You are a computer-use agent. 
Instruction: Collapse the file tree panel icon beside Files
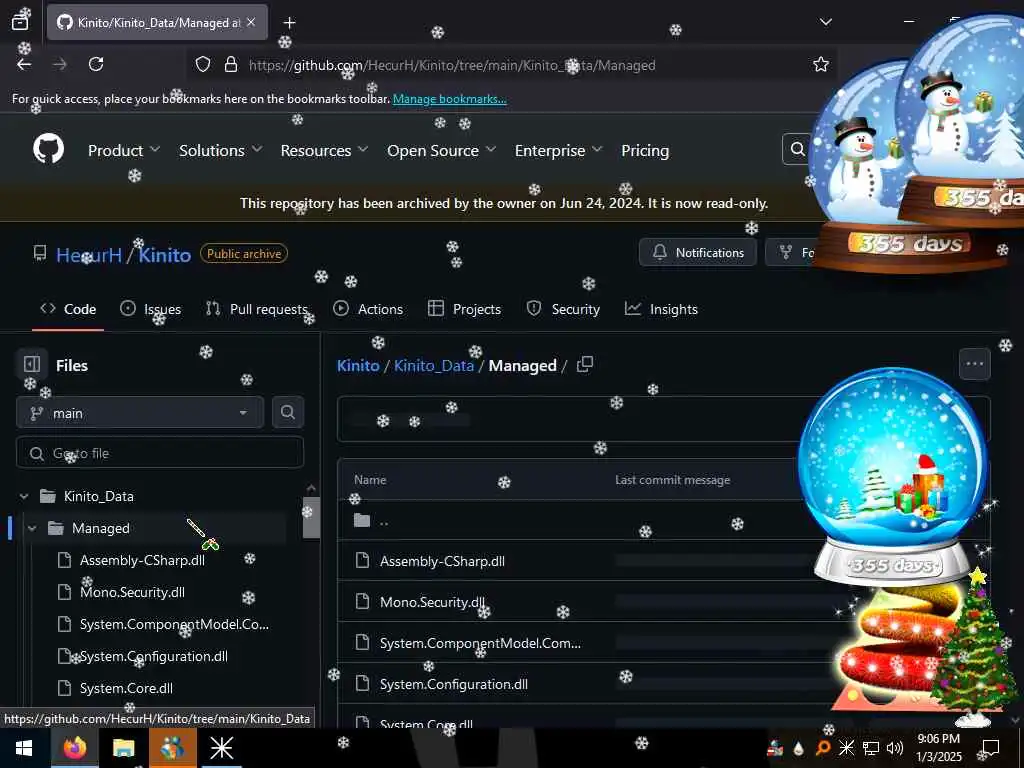31,364
